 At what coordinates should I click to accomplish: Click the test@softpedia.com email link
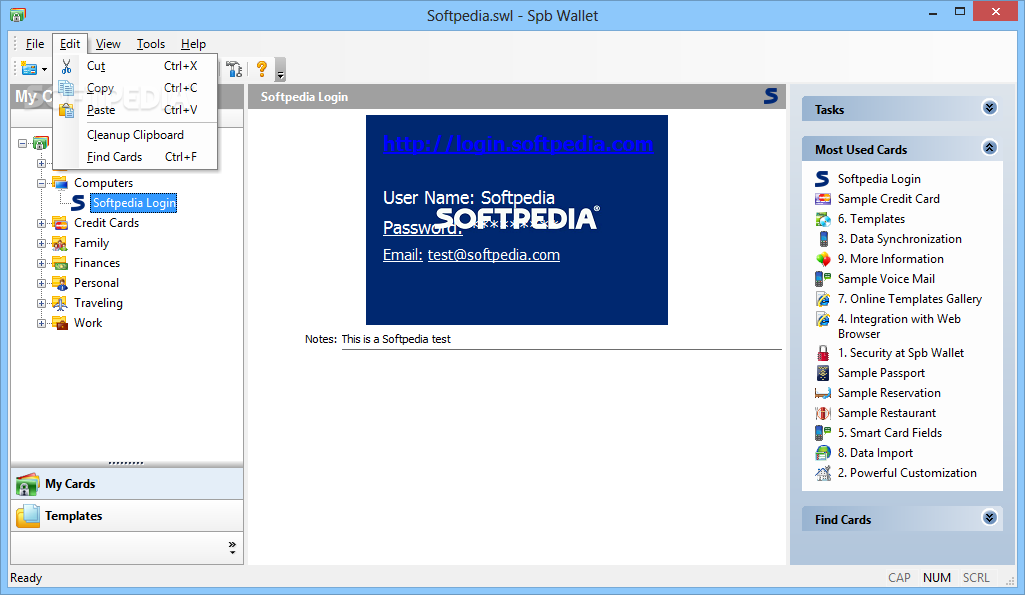tap(494, 255)
